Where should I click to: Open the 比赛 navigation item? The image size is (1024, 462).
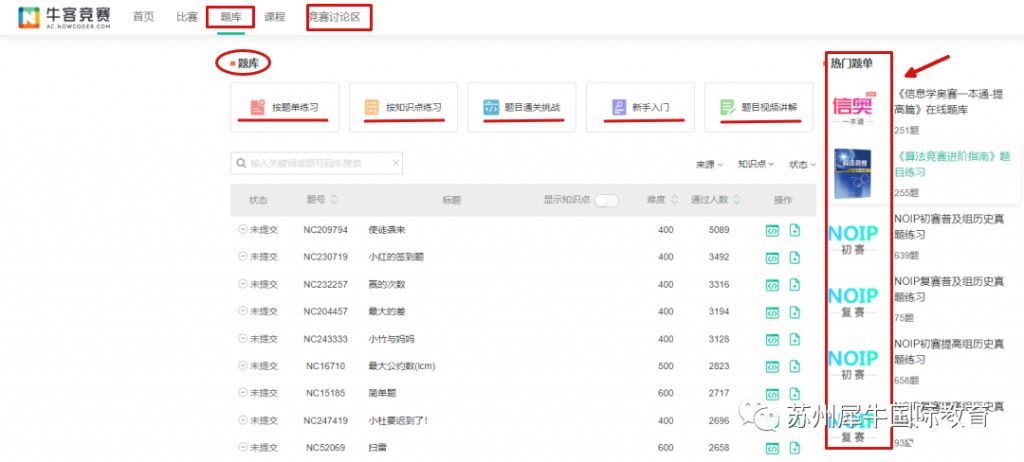187,17
